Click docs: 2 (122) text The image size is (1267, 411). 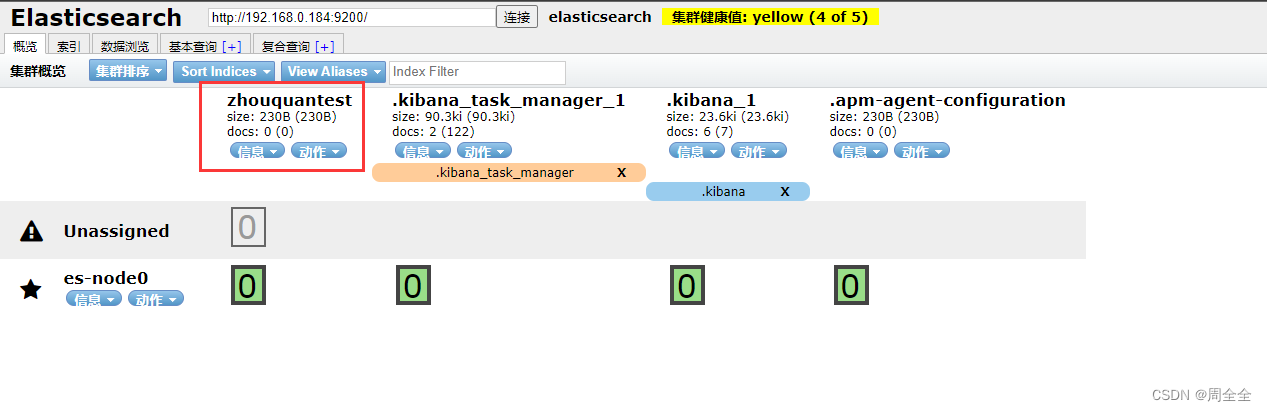[432, 131]
